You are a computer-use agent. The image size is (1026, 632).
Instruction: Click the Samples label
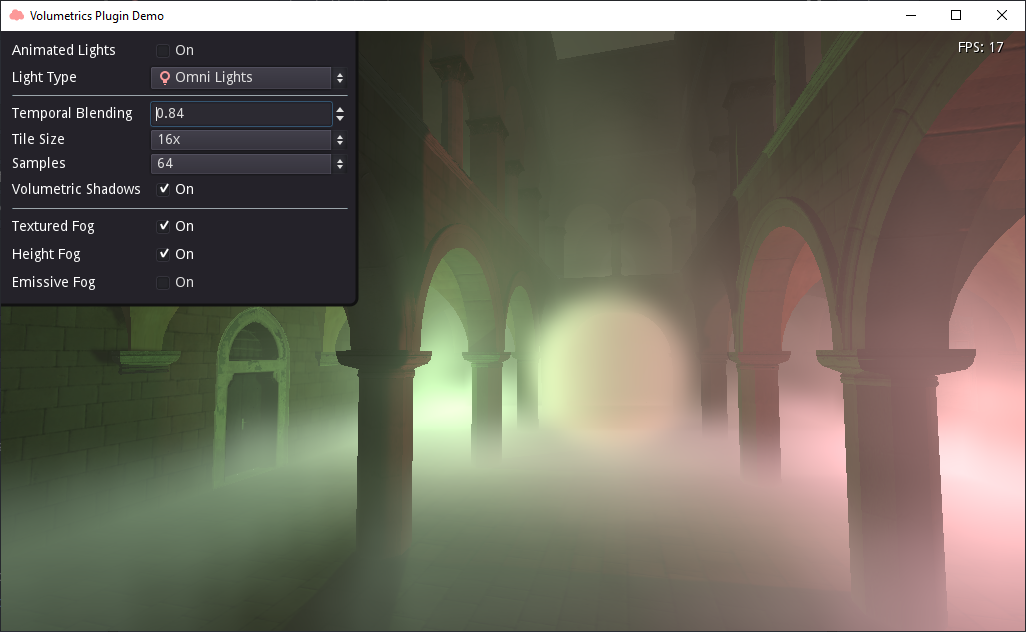coord(39,164)
